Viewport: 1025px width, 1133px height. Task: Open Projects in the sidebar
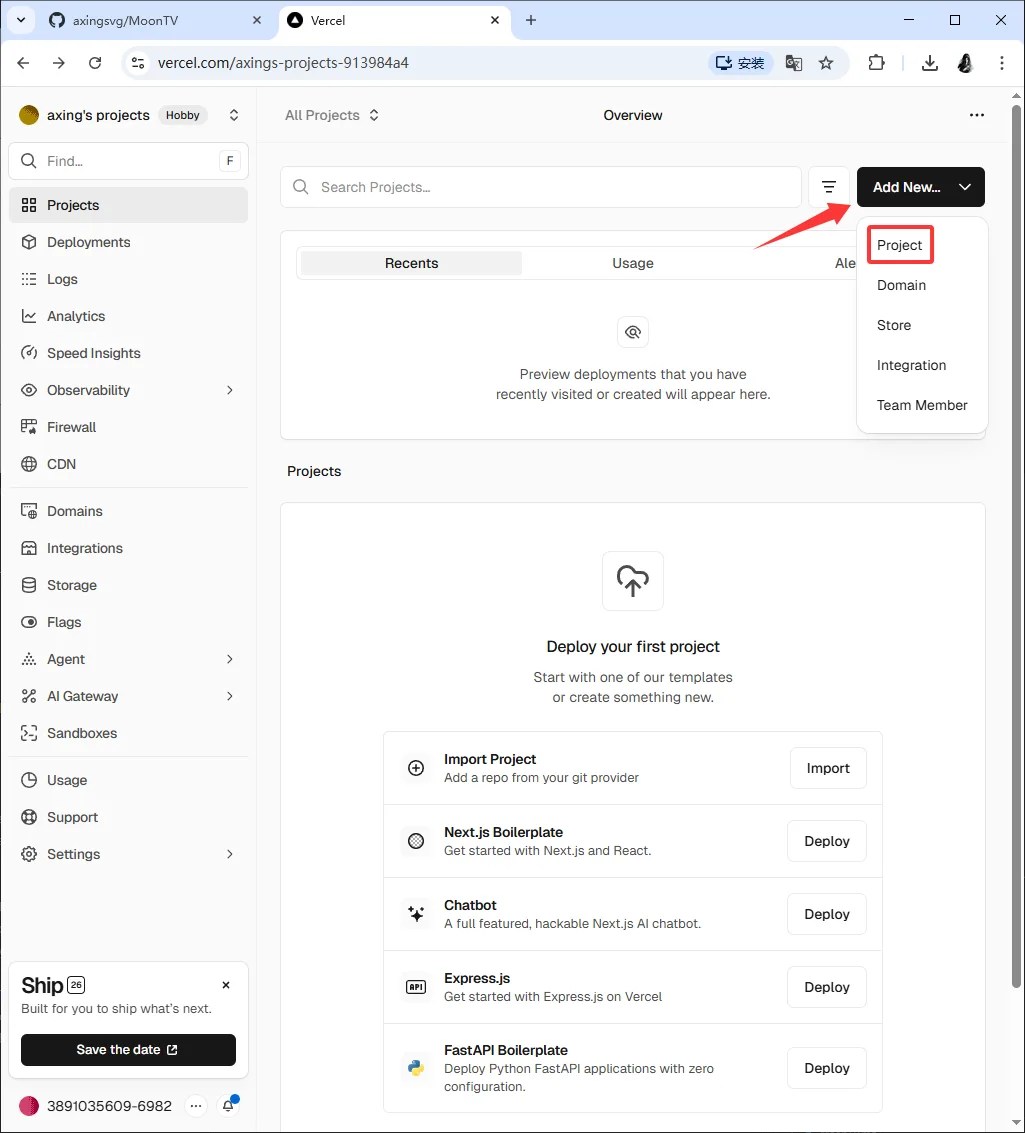pos(128,205)
